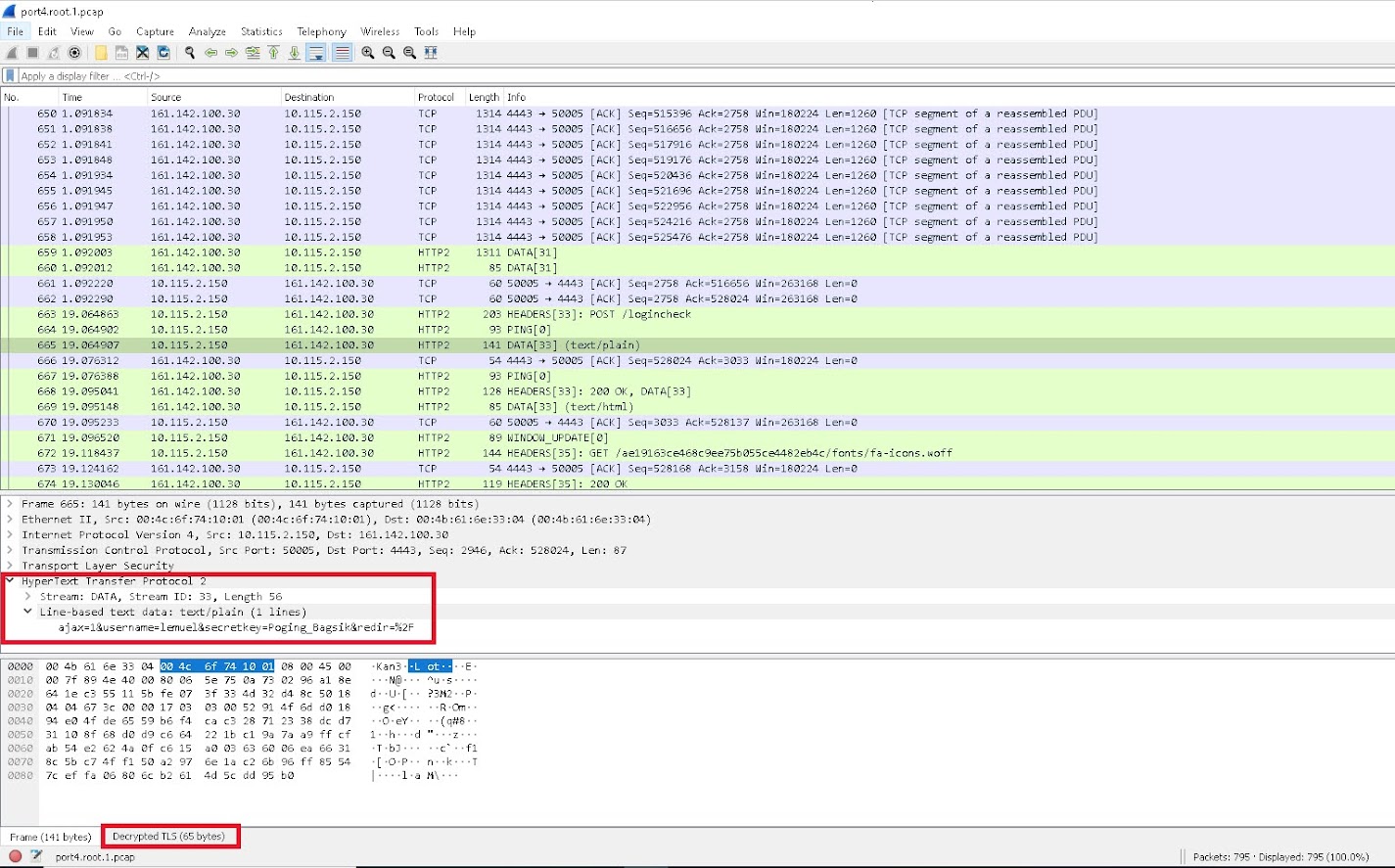Select packet 668 HEADERS[33]: 200 OK
Image resolution: width=1395 pixels, height=868 pixels.
point(697,391)
